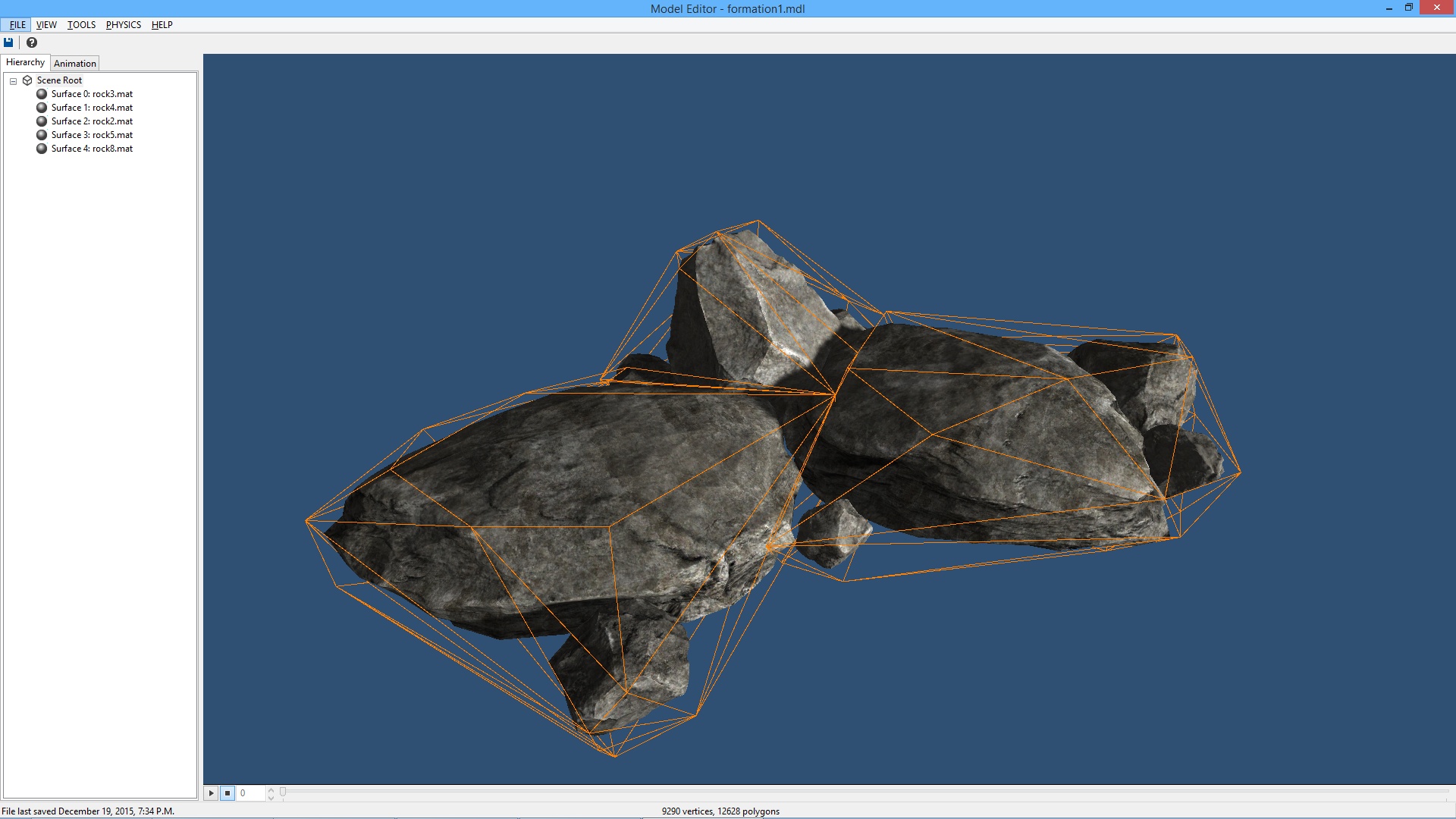Select the sphere icon beside Surface 0: rock3.mat
Screen dimensions: 1456x819
[x=42, y=93]
